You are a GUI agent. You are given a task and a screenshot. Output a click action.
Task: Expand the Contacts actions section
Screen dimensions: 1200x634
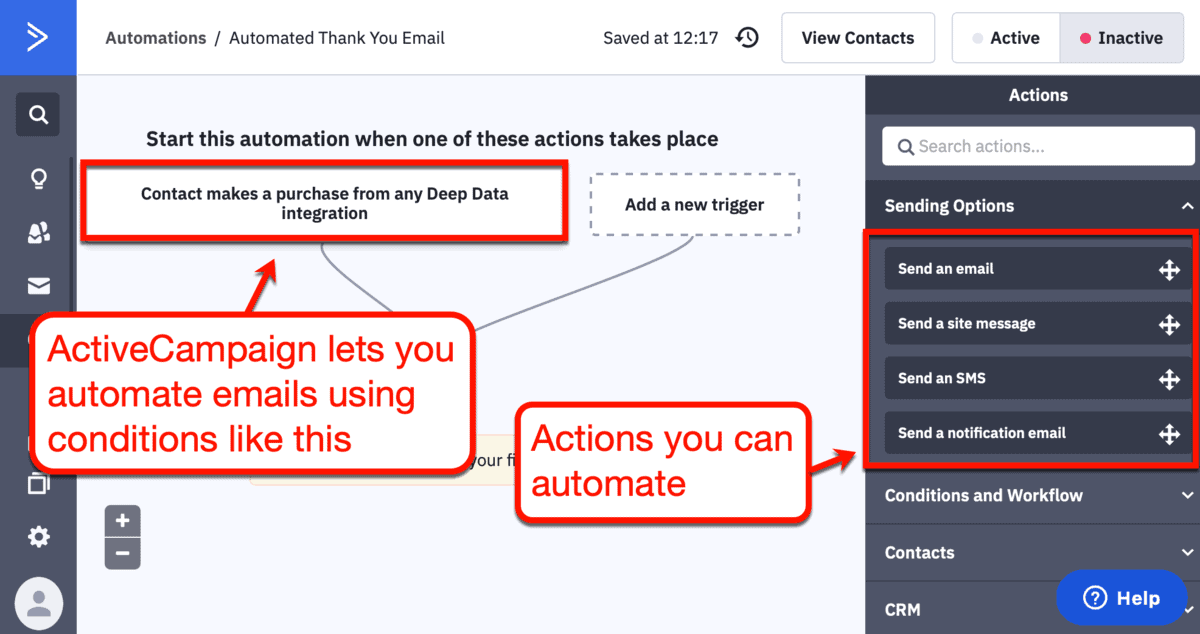(x=1032, y=552)
